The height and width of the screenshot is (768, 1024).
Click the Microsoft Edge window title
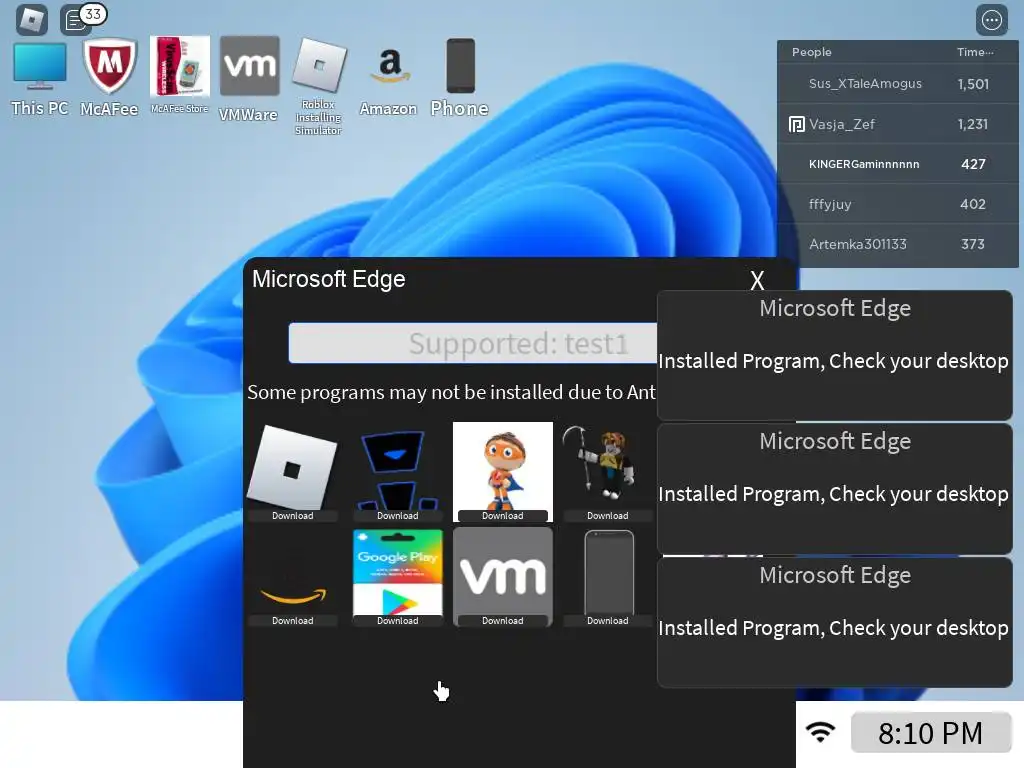coord(328,280)
